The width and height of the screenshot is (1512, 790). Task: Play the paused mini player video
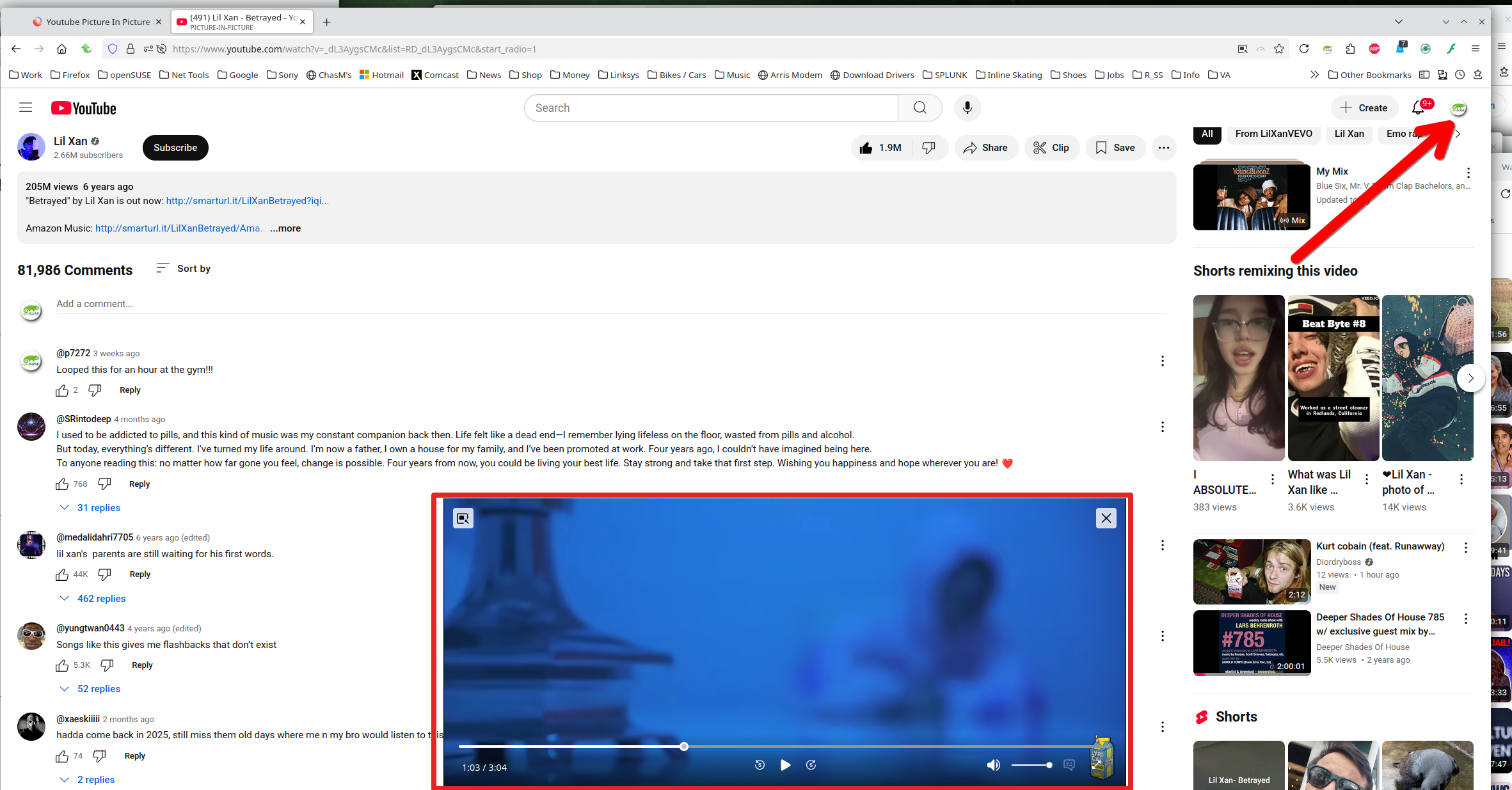(x=785, y=765)
